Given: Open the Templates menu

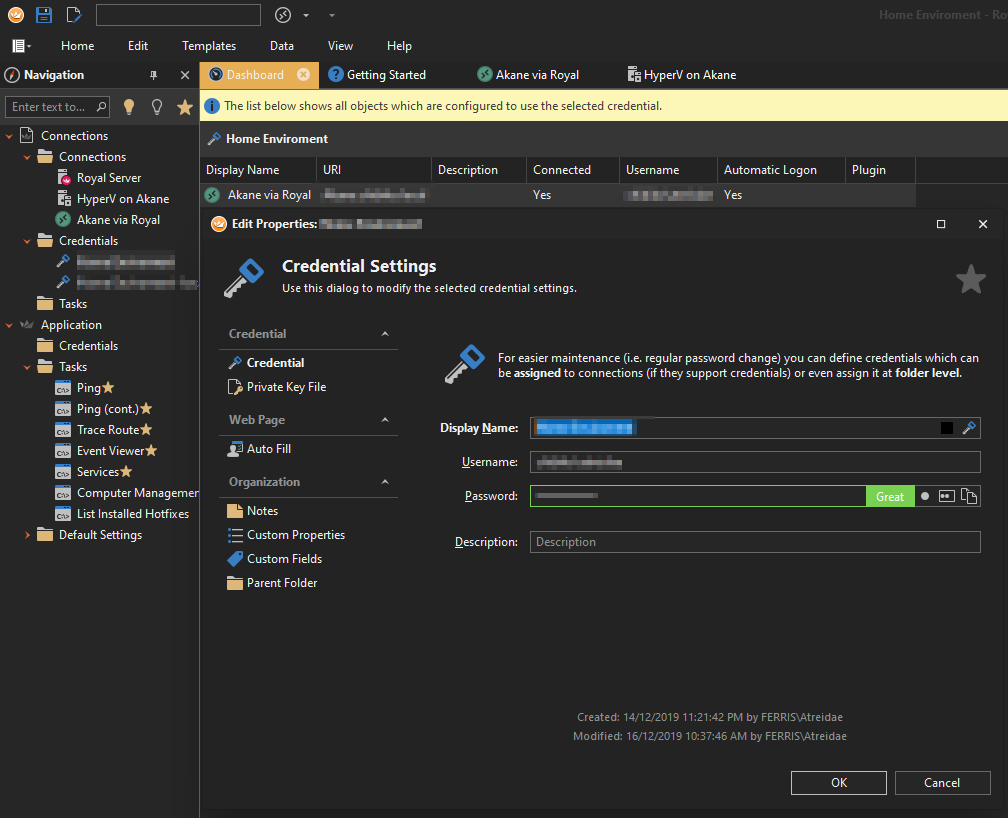Looking at the screenshot, I should (209, 46).
